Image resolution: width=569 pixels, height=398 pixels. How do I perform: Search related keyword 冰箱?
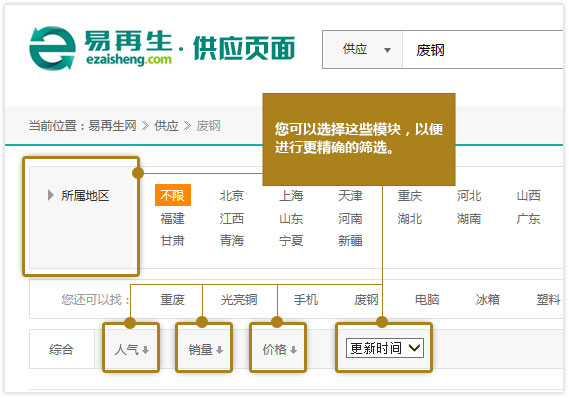pyautogui.click(x=488, y=300)
